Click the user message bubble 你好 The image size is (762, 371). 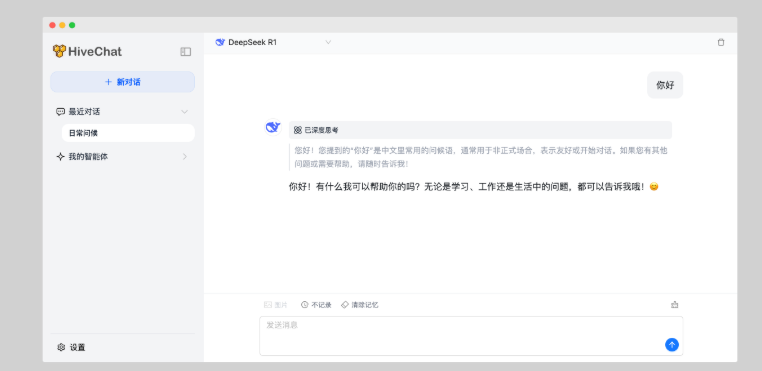click(665, 85)
